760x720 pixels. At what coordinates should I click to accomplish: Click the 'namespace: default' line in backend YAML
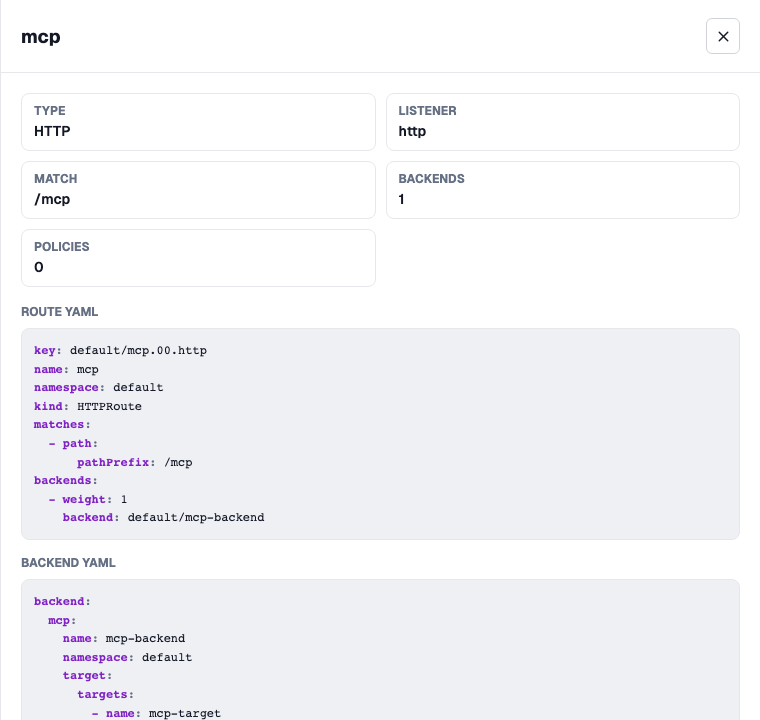point(127,657)
